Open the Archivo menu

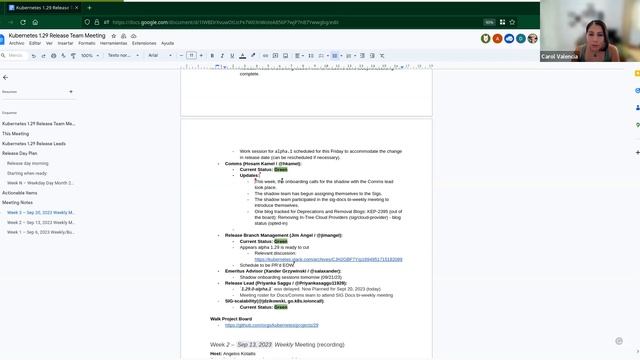coord(17,43)
